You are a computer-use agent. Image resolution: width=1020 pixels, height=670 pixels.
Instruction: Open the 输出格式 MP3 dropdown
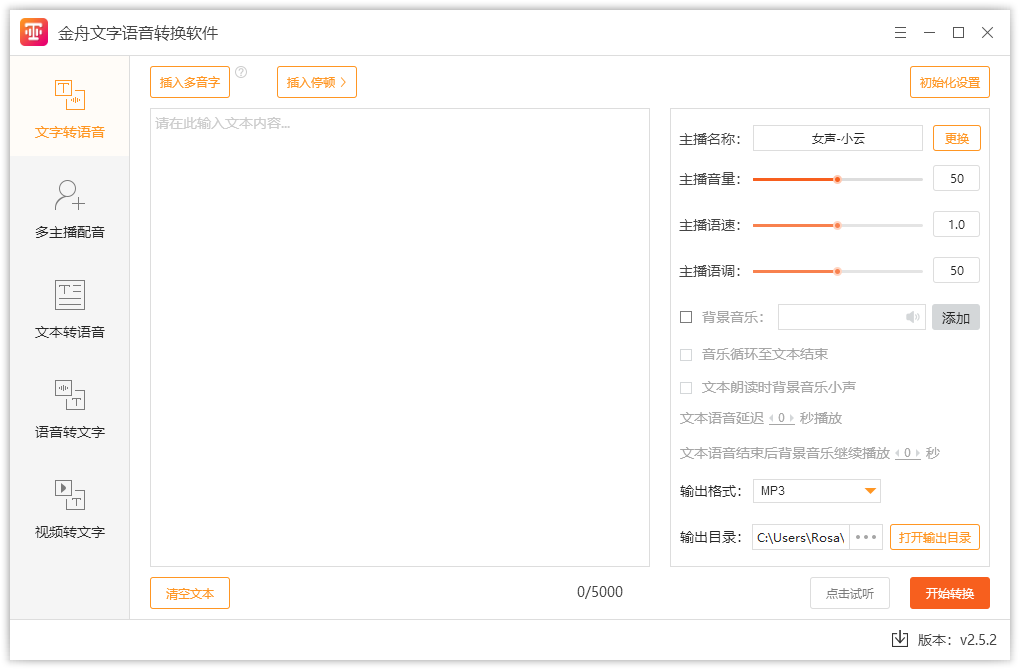pyautogui.click(x=816, y=491)
